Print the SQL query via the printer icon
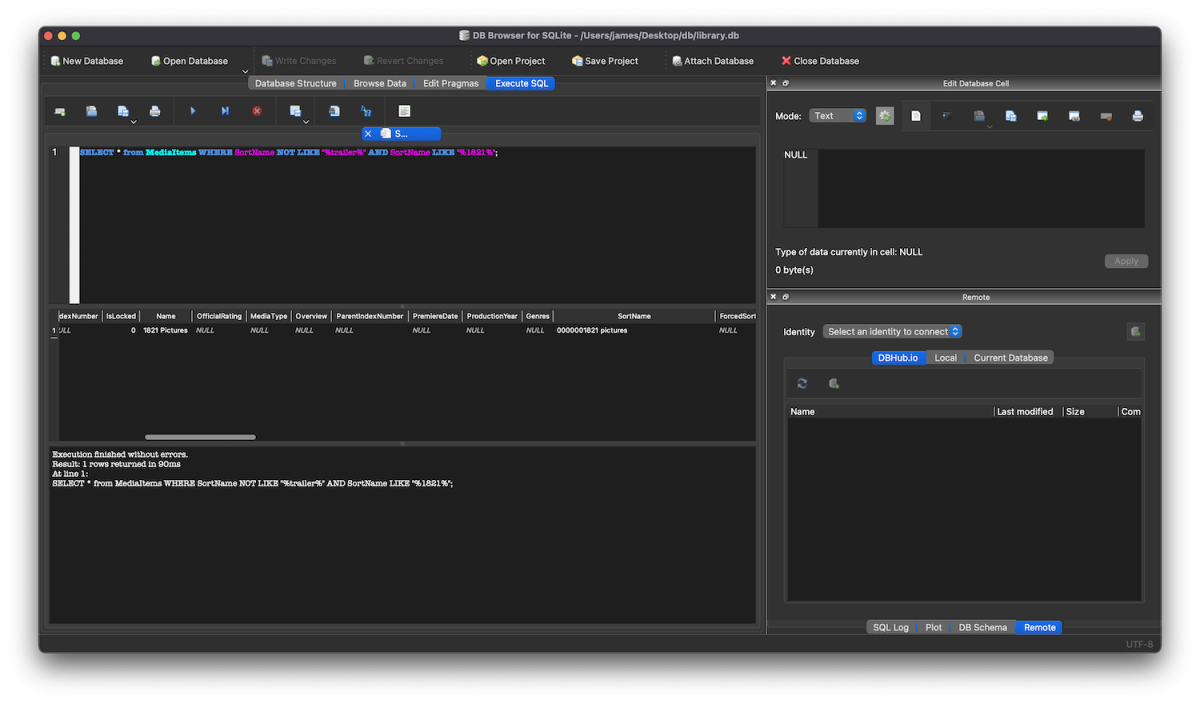1200x704 pixels. [155, 111]
